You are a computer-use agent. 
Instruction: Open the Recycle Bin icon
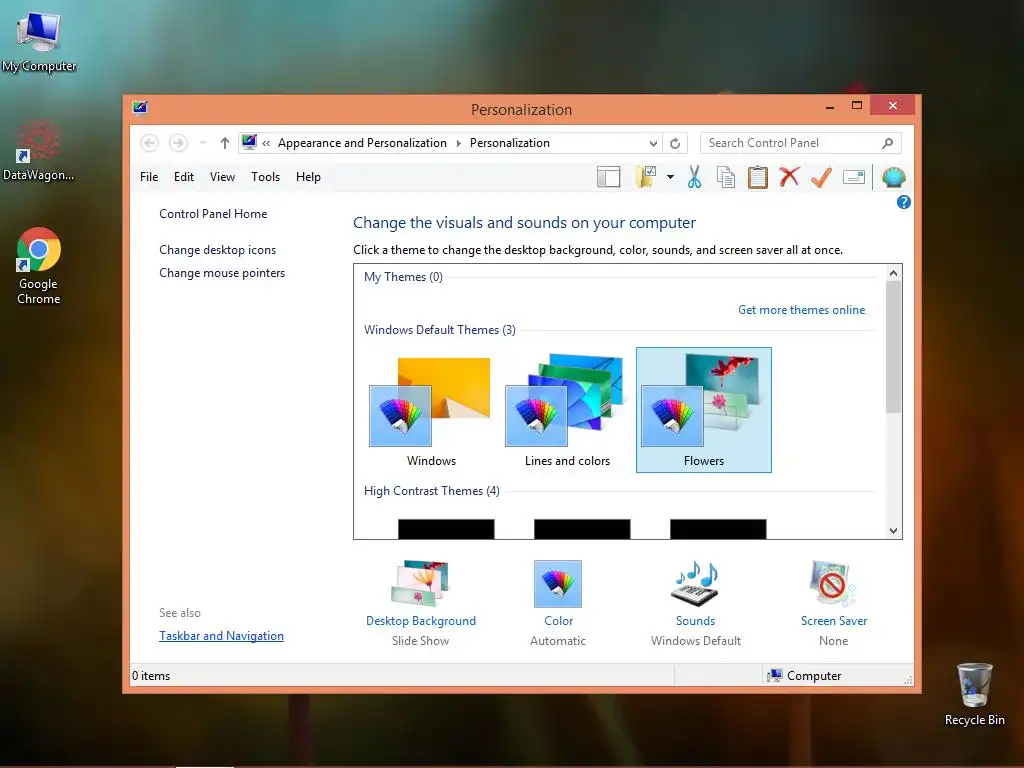point(974,694)
